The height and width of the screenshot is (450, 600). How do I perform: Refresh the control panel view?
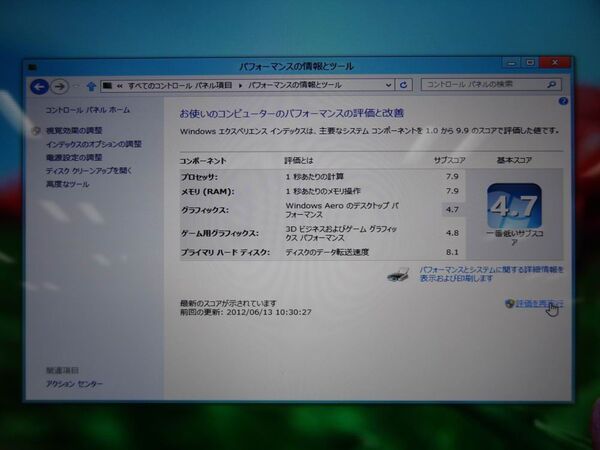[403, 85]
